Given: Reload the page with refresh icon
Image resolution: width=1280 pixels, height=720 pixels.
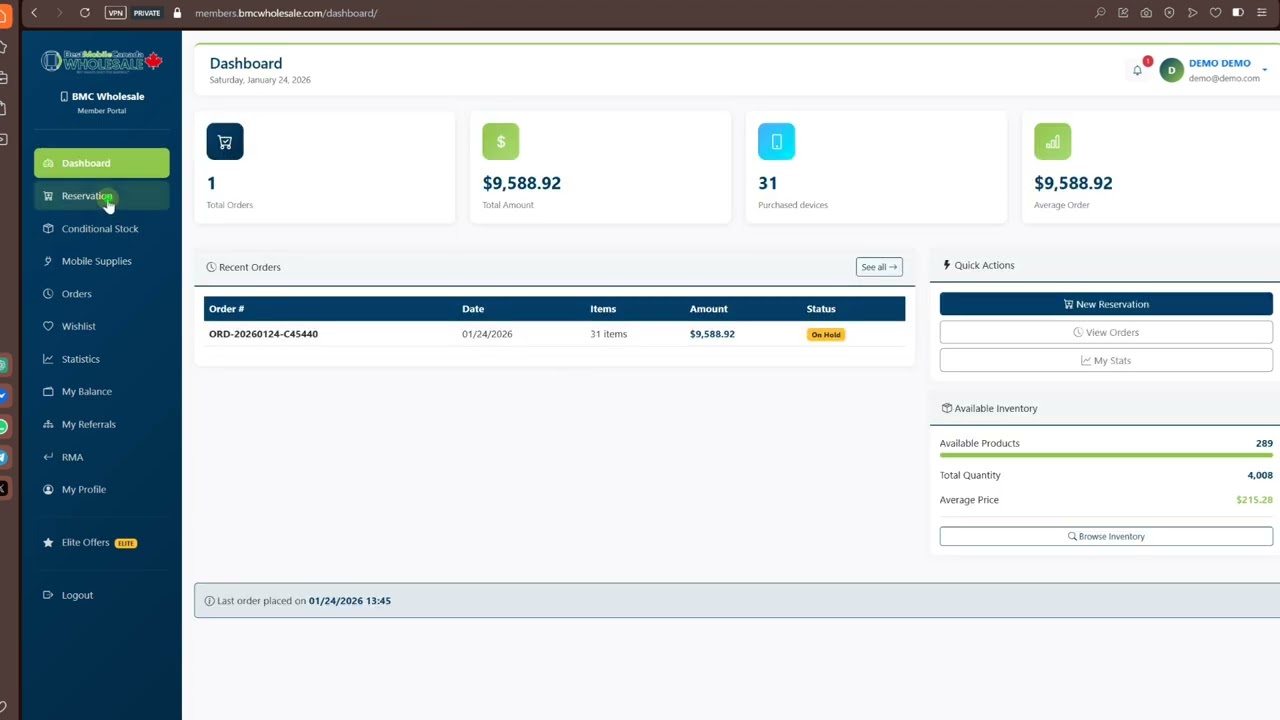Looking at the screenshot, I should pyautogui.click(x=84, y=13).
